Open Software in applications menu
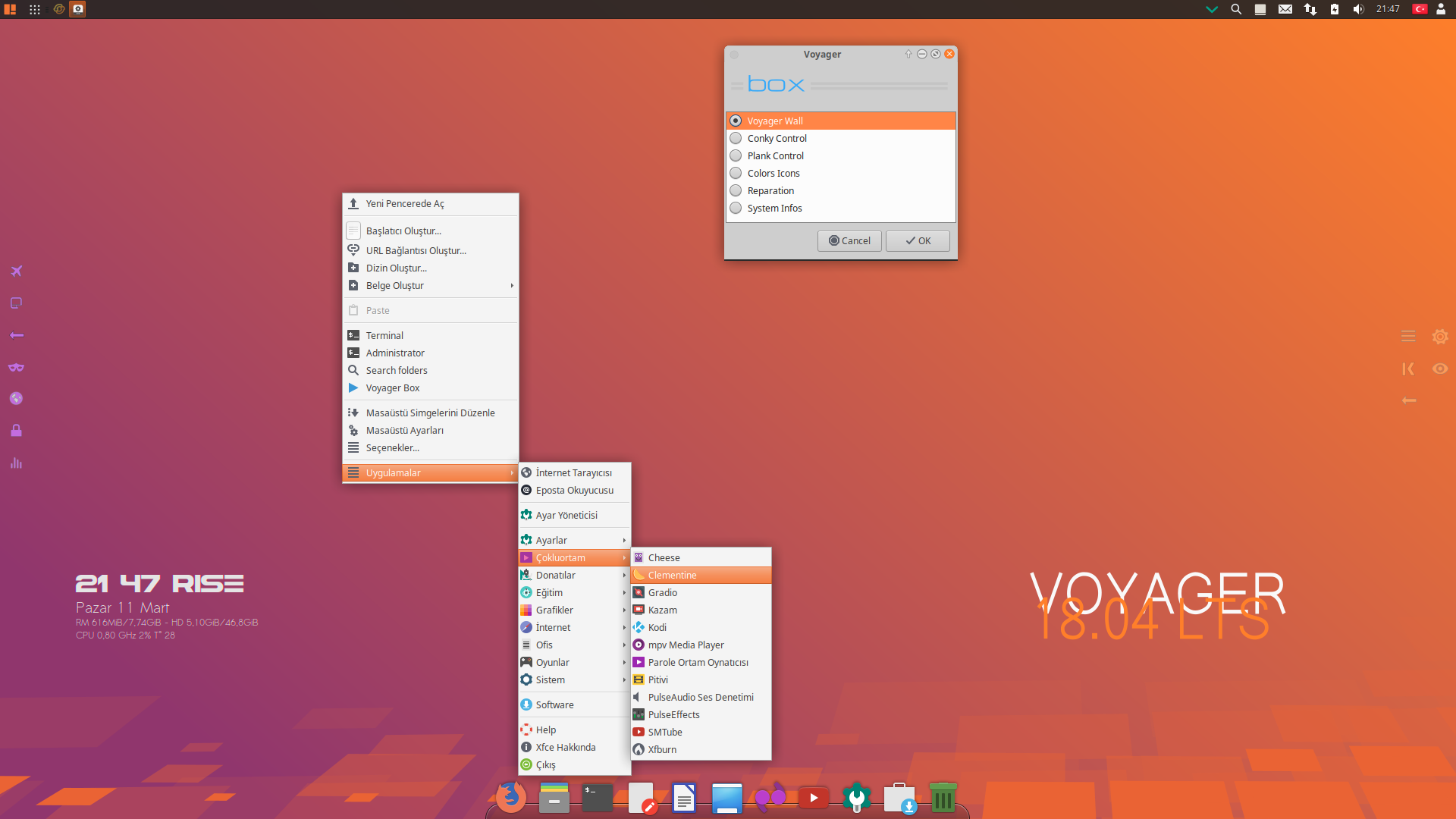The width and height of the screenshot is (1456, 819). coord(574,704)
